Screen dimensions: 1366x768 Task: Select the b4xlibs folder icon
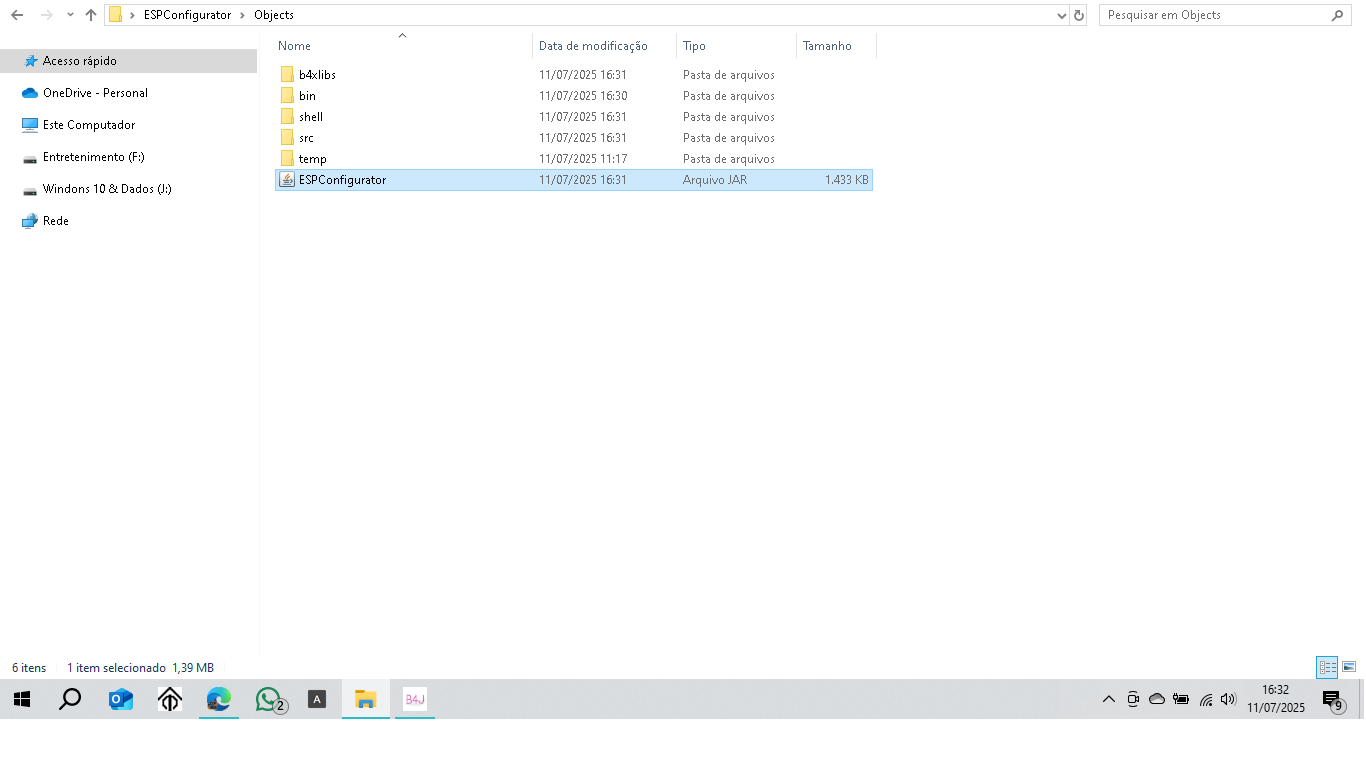pyautogui.click(x=287, y=75)
